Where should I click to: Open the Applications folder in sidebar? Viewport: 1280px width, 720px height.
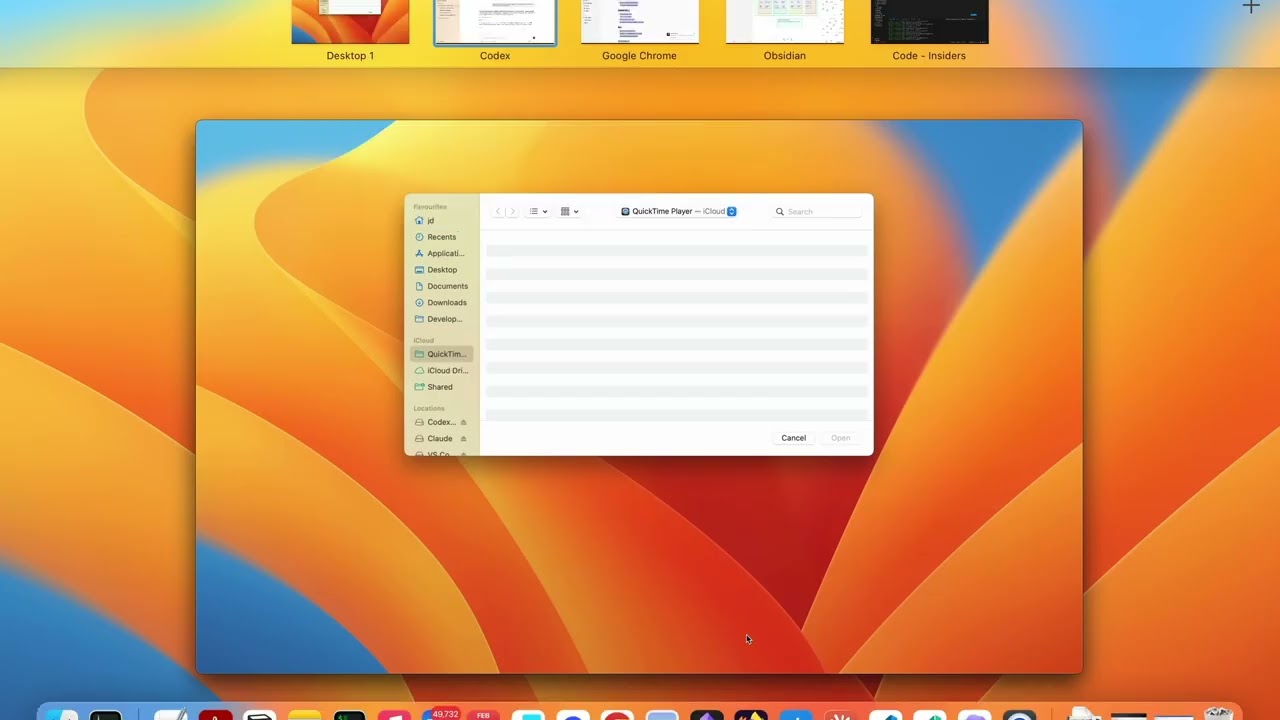tap(441, 253)
